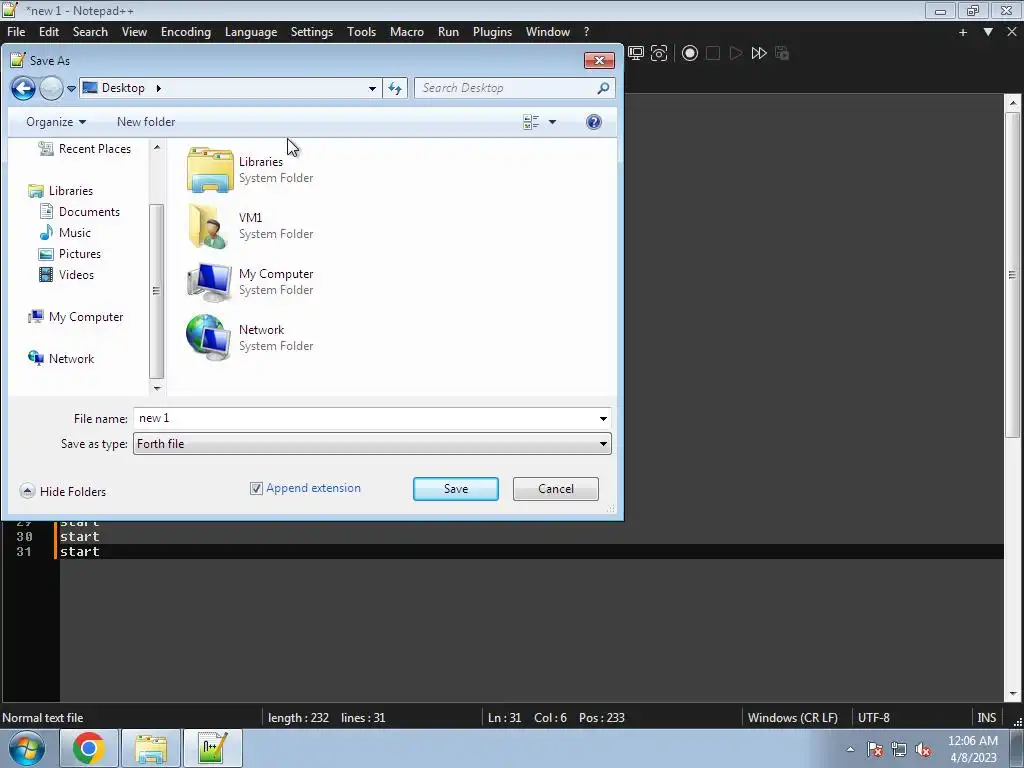Refresh the Desktop location in Save As
This screenshot has height=768, width=1024.
[395, 88]
